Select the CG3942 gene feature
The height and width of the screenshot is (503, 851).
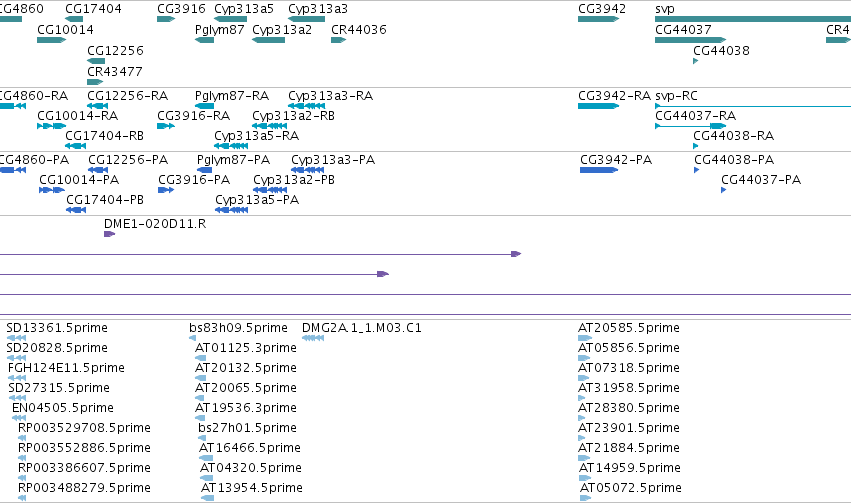click(599, 19)
